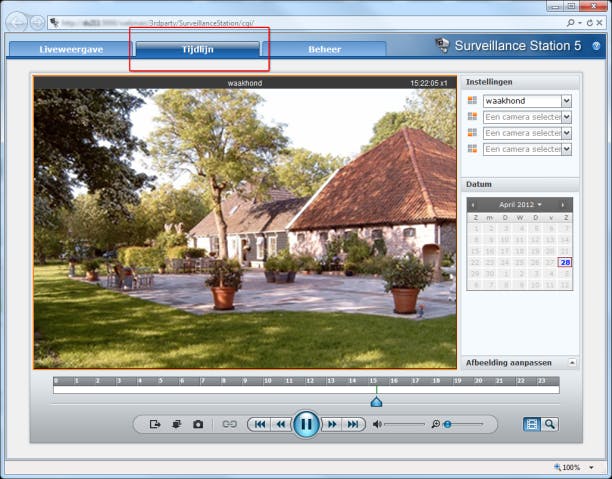The width and height of the screenshot is (612, 479).
Task: Fast forward the playback
Action: (332, 424)
